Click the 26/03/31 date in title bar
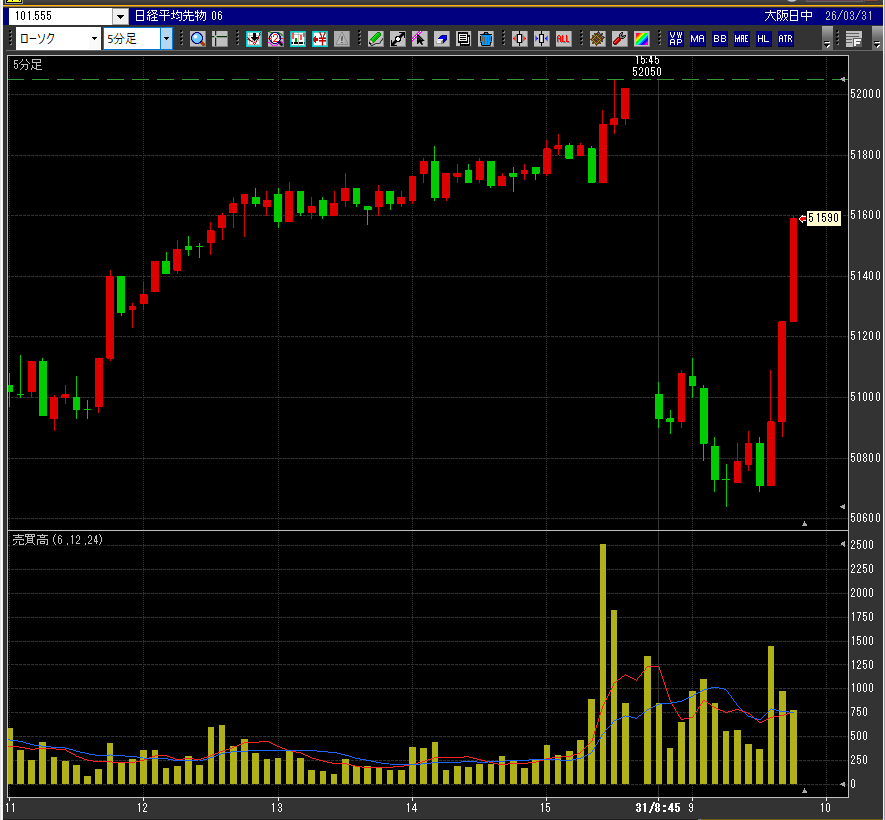This screenshot has height=820, width=885. click(x=849, y=16)
